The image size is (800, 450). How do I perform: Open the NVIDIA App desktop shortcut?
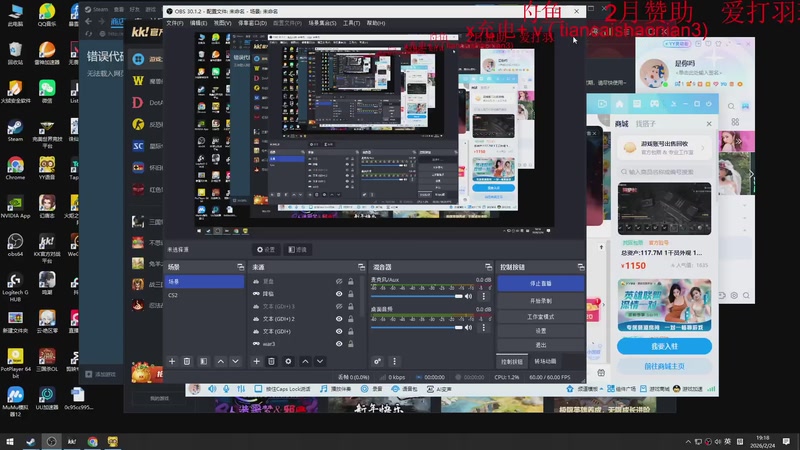15,207
